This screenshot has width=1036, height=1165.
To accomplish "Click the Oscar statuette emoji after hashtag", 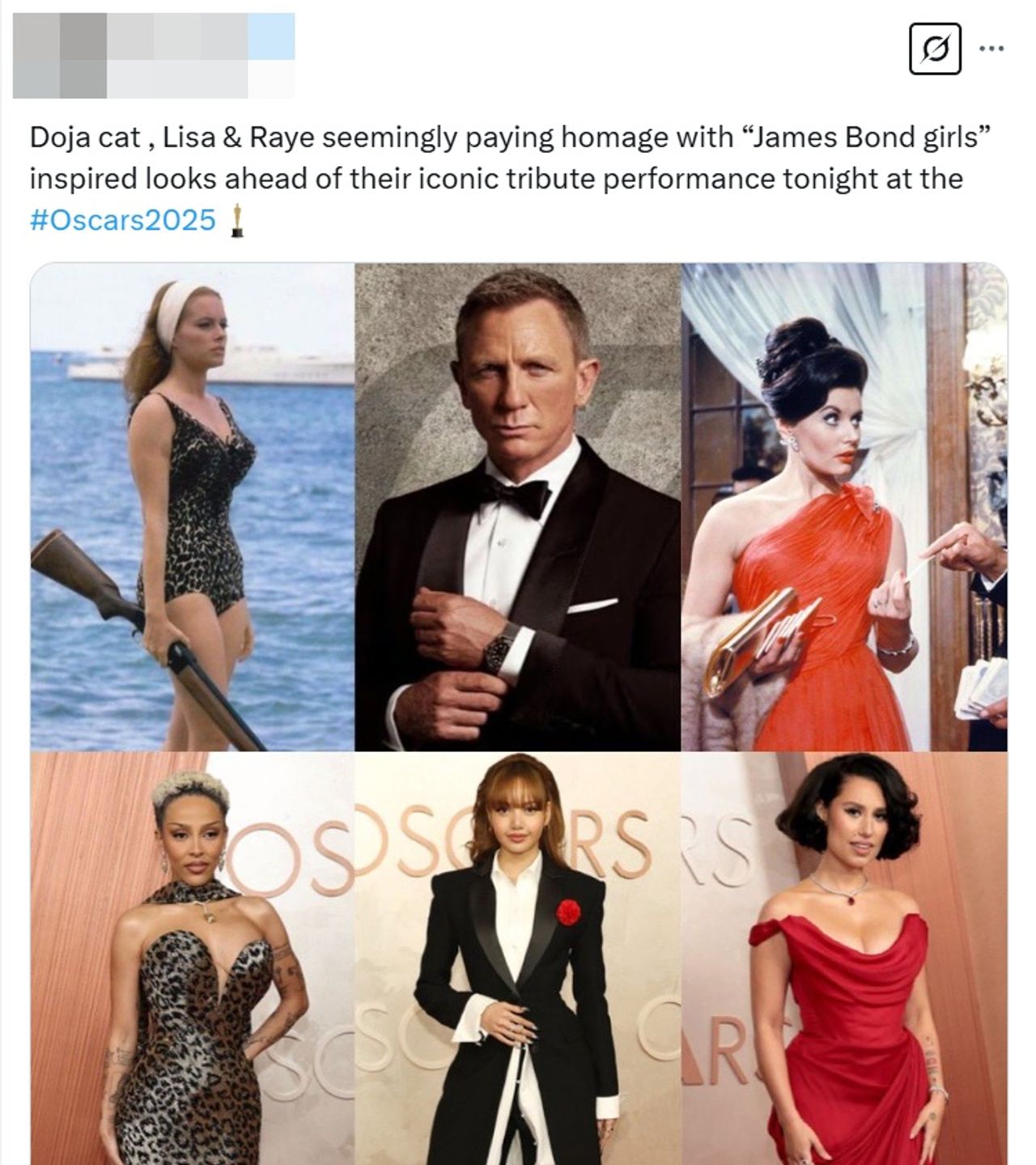I will 237,220.
